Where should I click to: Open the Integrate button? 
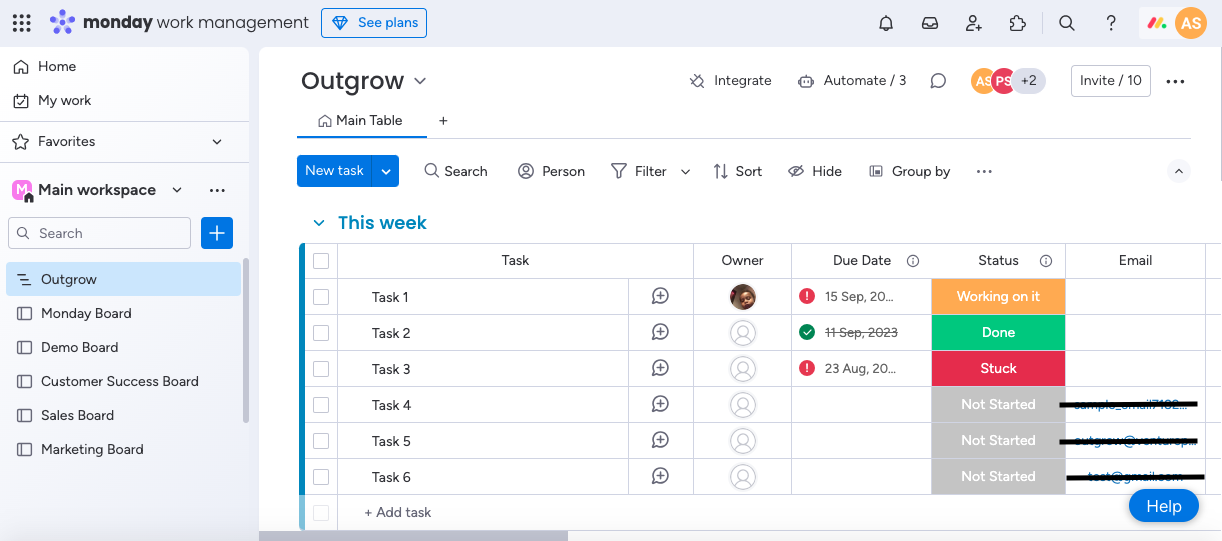tap(731, 81)
